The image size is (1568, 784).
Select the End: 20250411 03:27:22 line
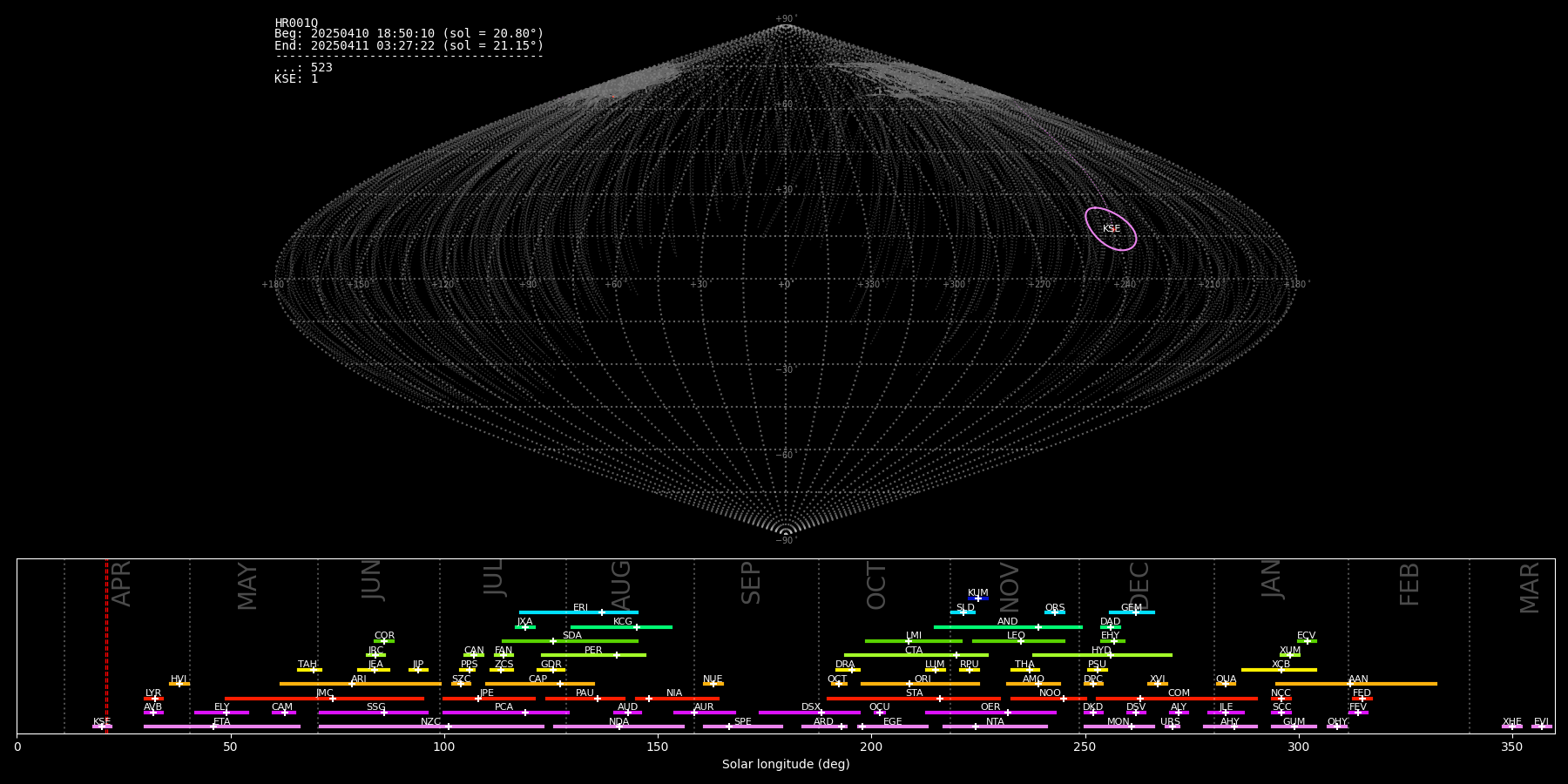409,45
